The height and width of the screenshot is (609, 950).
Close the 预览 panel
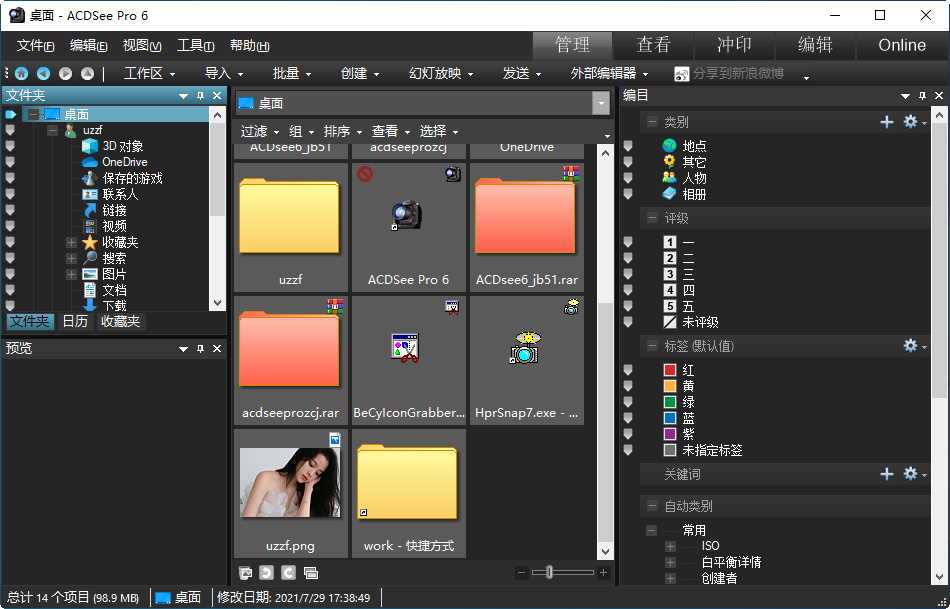click(217, 349)
